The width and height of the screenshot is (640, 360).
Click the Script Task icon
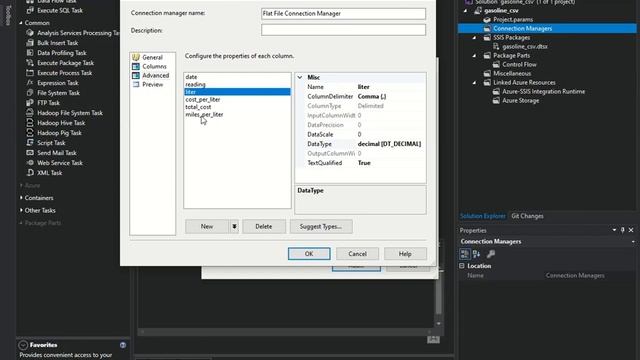point(30,143)
